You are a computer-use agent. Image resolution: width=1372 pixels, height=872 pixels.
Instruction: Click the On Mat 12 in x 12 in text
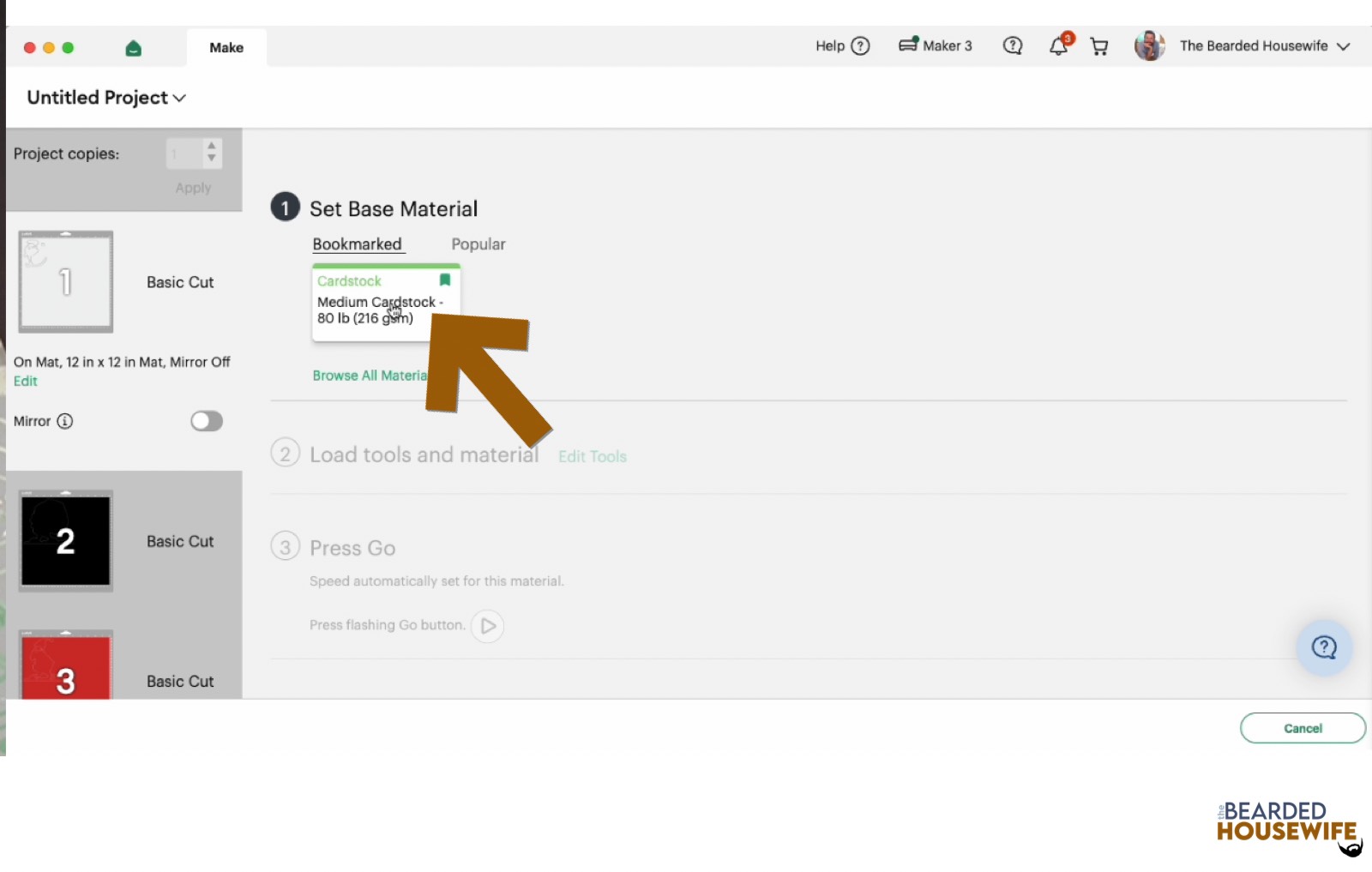click(122, 362)
